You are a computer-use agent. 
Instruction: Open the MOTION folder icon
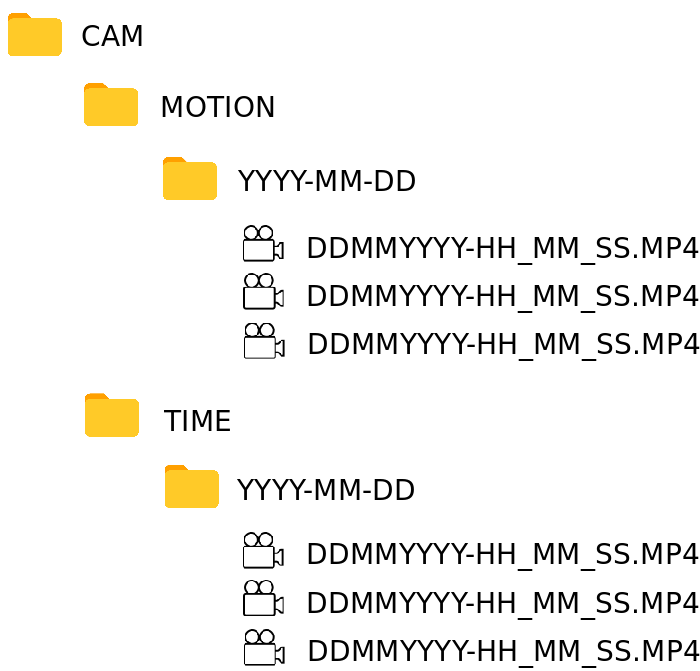click(111, 104)
